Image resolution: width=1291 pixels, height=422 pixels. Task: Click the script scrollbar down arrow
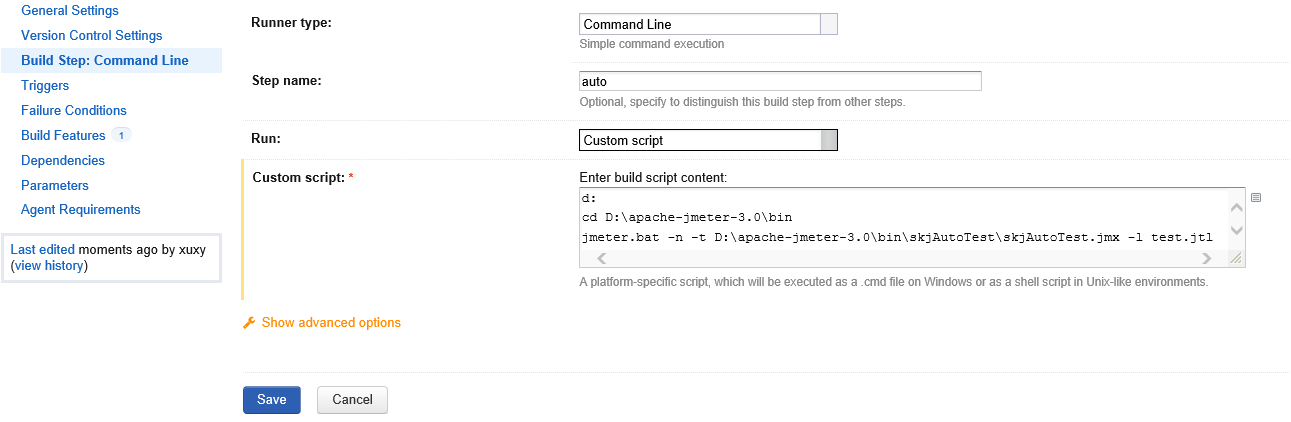[x=1236, y=231]
